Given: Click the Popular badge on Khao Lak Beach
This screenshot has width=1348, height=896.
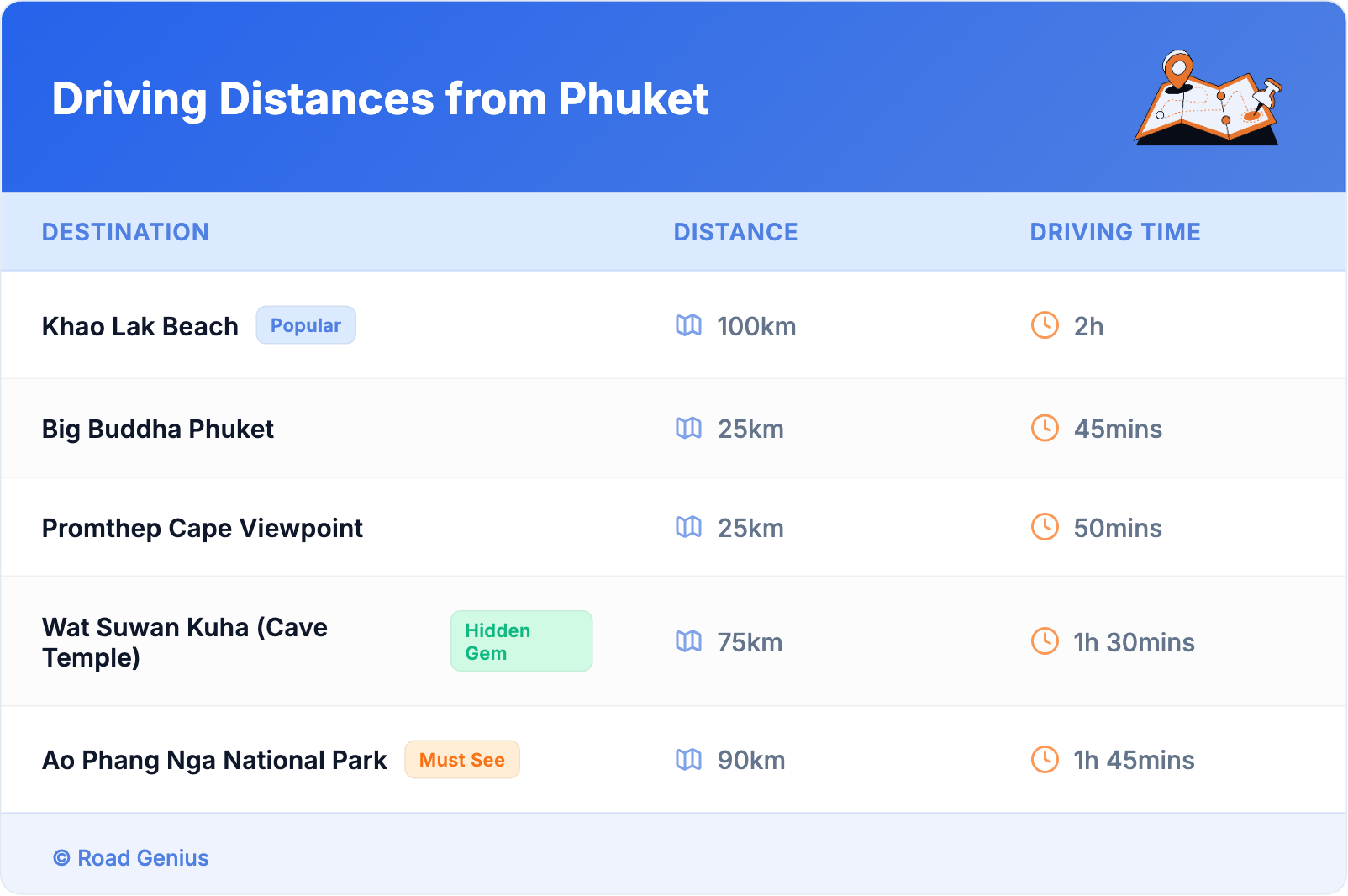Looking at the screenshot, I should [306, 325].
